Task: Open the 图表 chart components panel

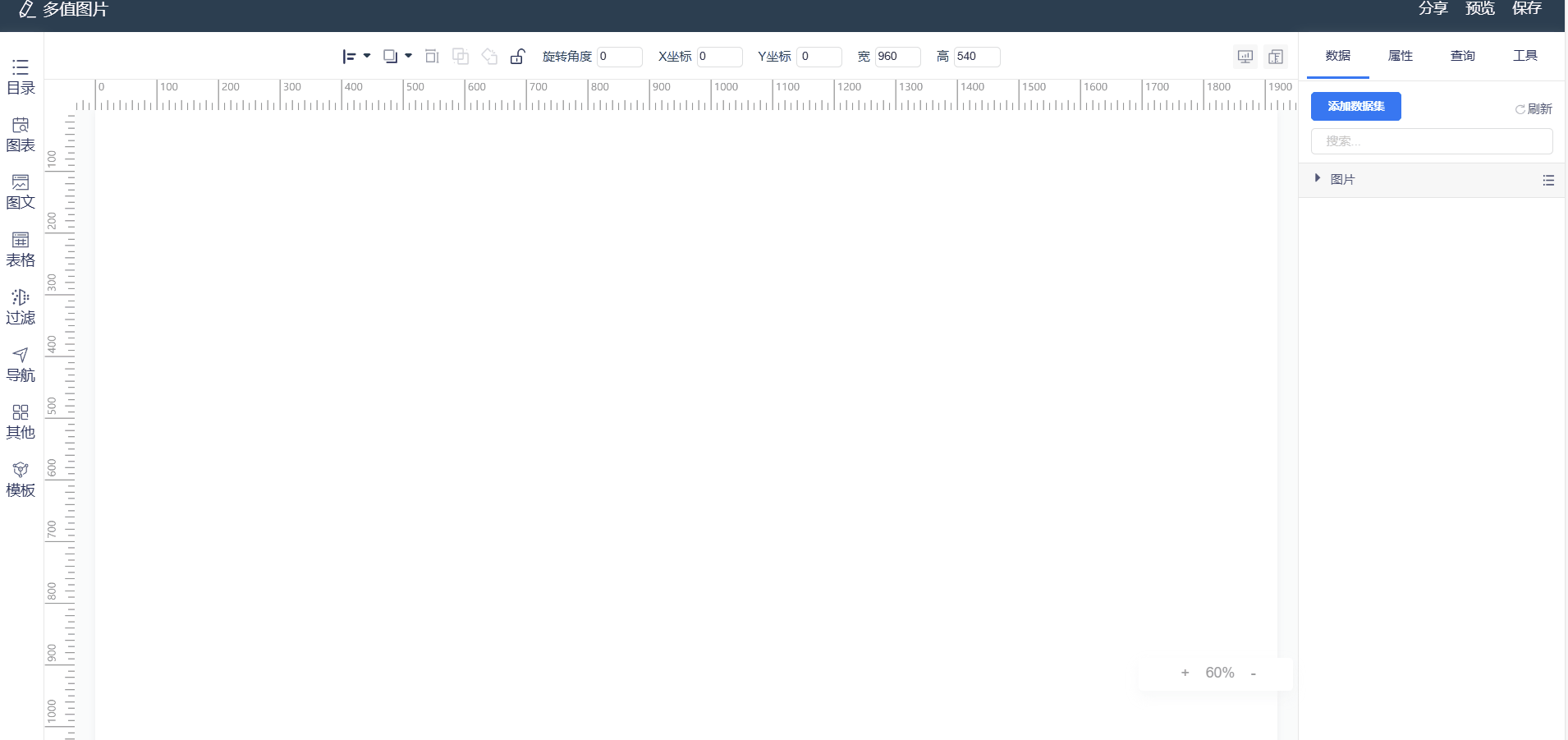Action: tap(21, 135)
